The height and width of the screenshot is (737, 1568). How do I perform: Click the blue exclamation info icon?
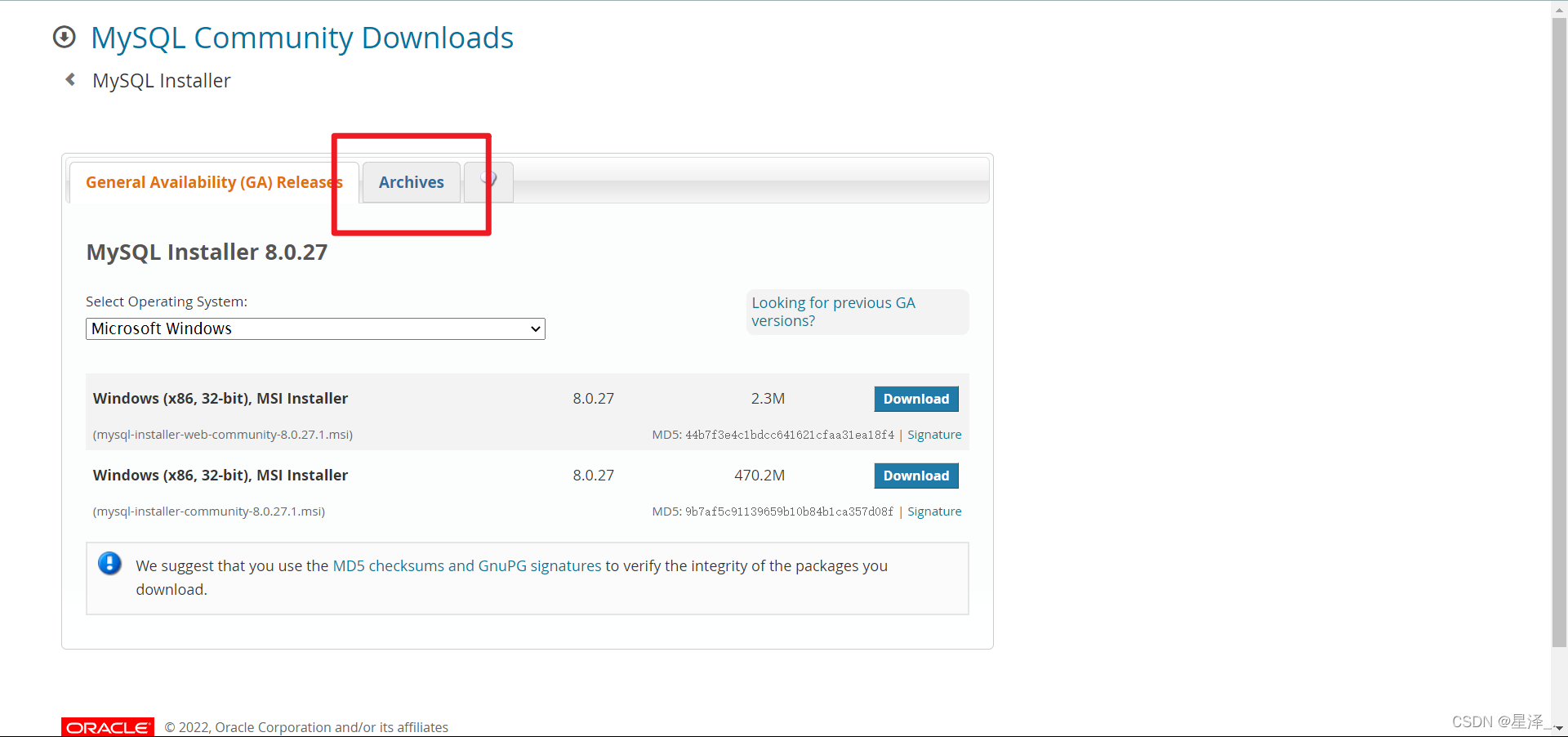click(109, 564)
